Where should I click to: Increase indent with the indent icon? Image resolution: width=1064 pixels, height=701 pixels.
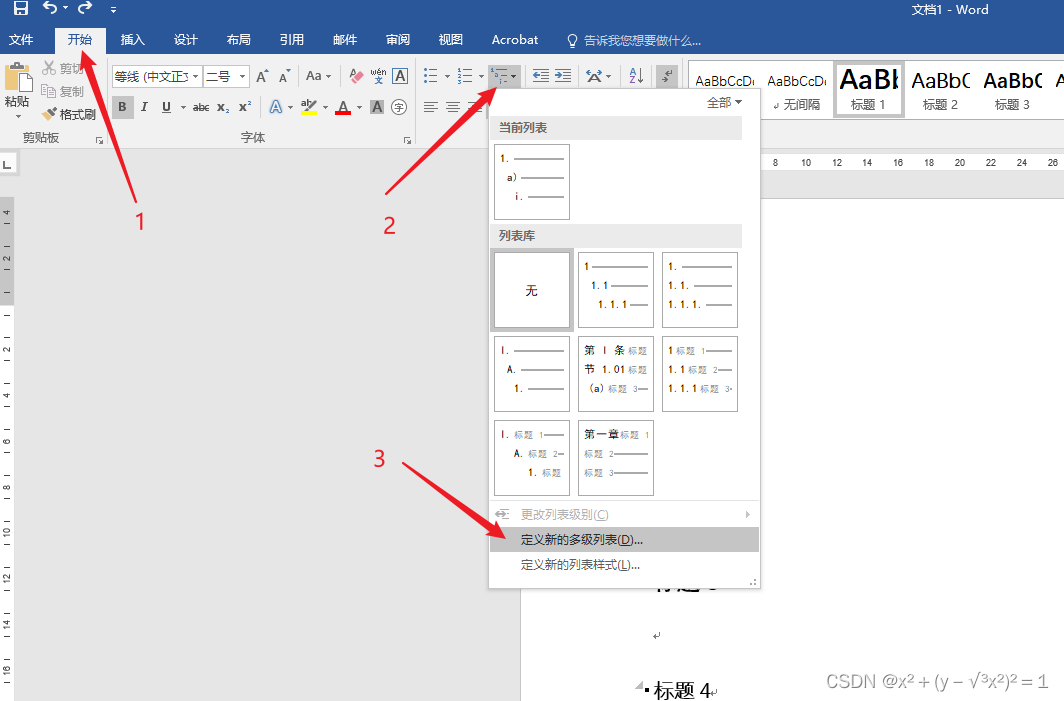click(x=563, y=76)
